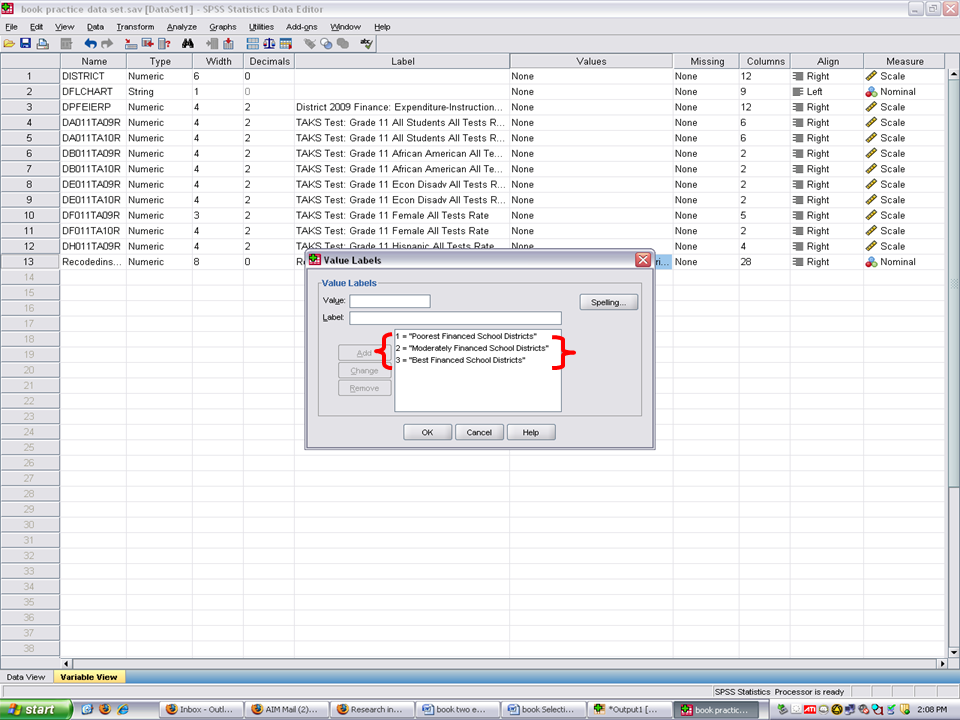Click the Undo arrow icon
The image size is (960, 720).
[91, 44]
